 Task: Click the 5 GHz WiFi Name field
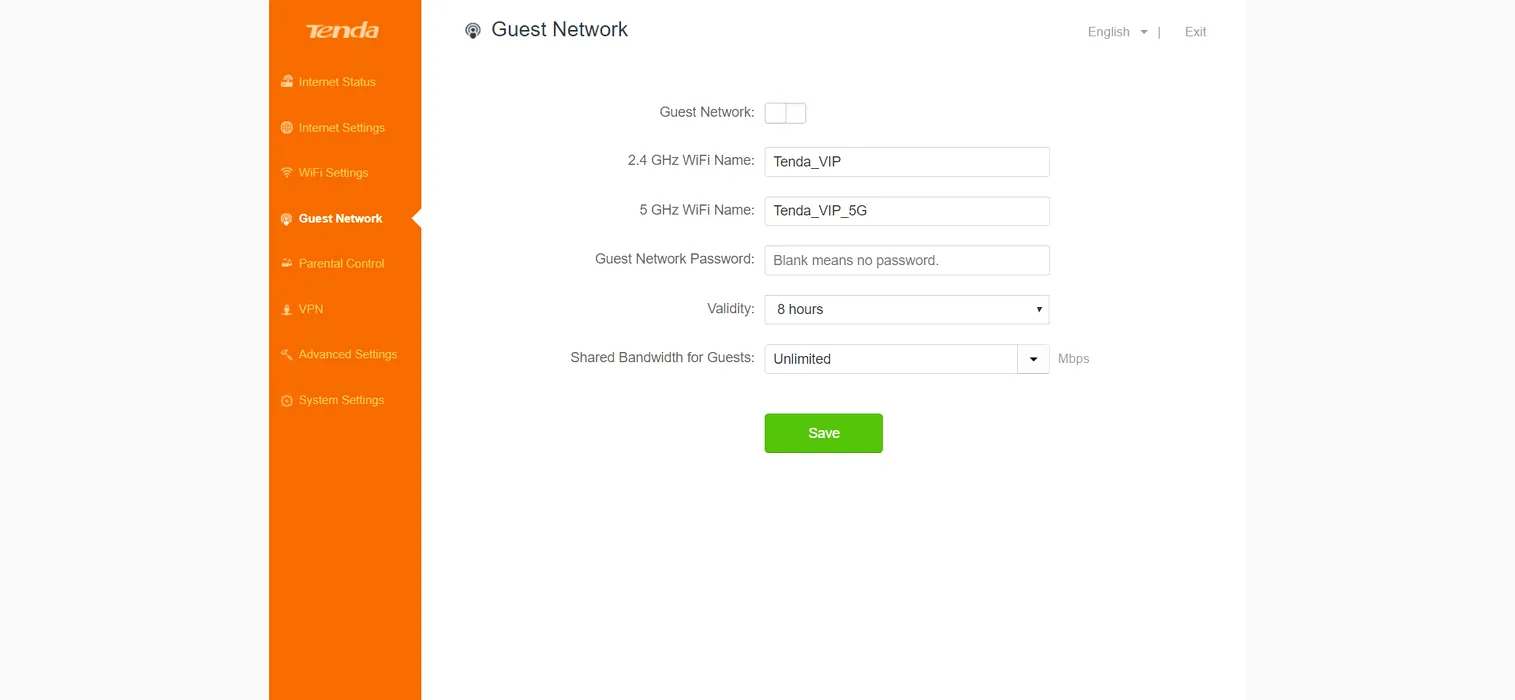click(x=906, y=211)
